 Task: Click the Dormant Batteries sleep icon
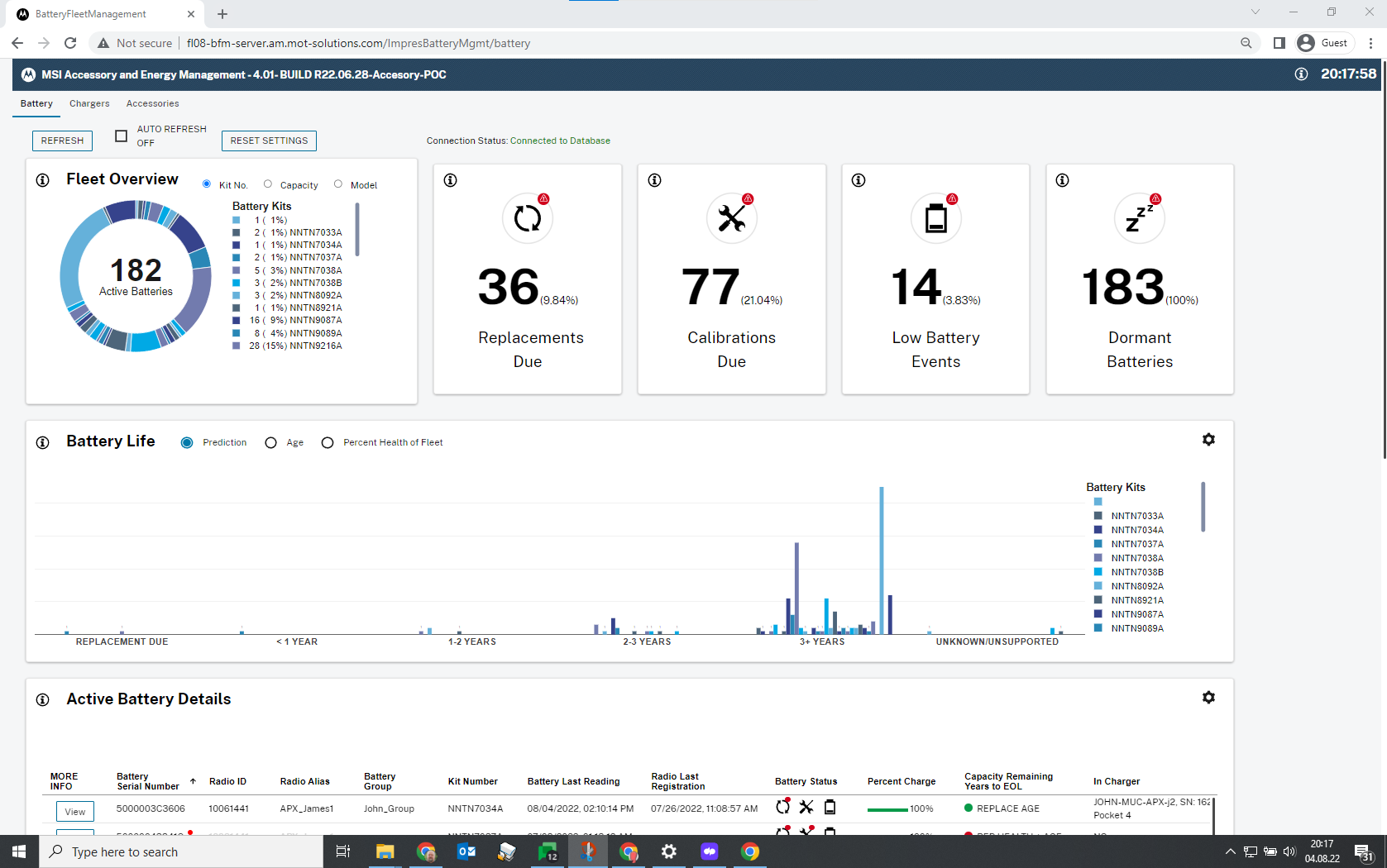pos(1139,219)
